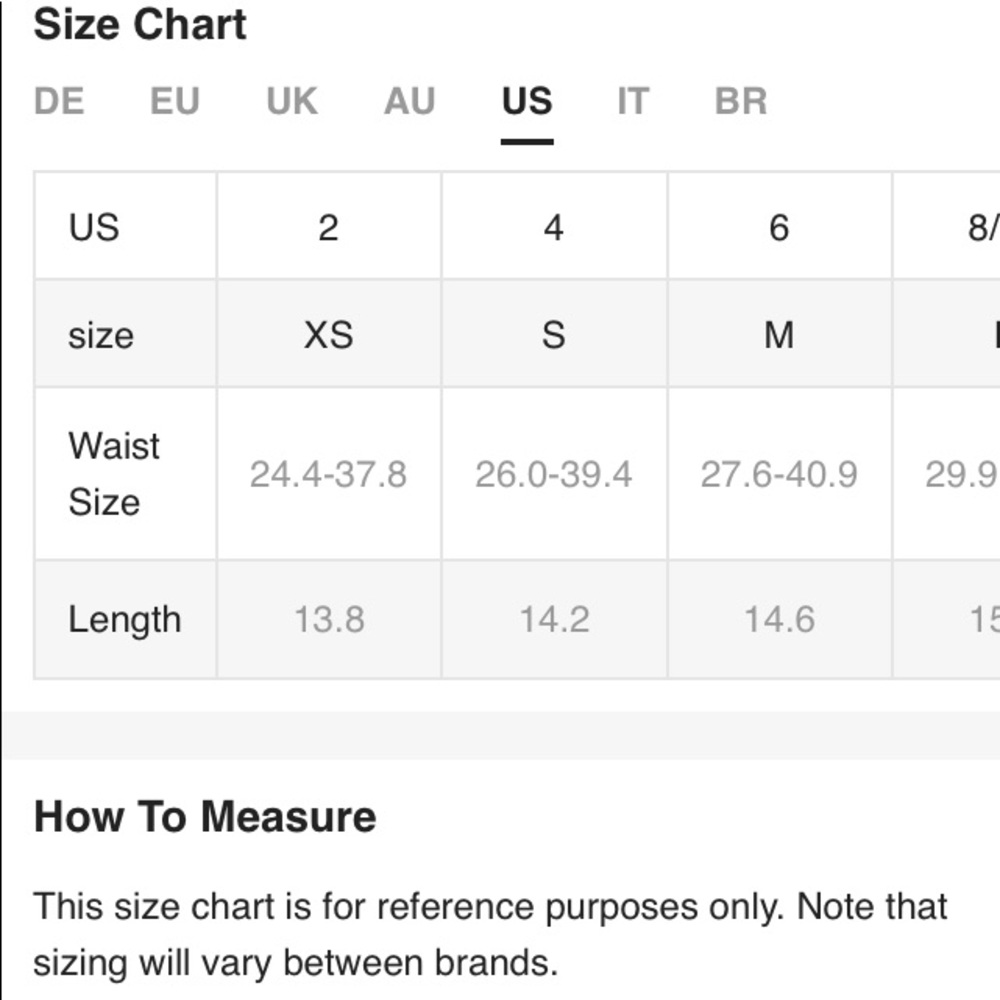Viewport: 1000px width, 1000px height.
Task: Show the BR size chart tab
Action: click(x=741, y=102)
